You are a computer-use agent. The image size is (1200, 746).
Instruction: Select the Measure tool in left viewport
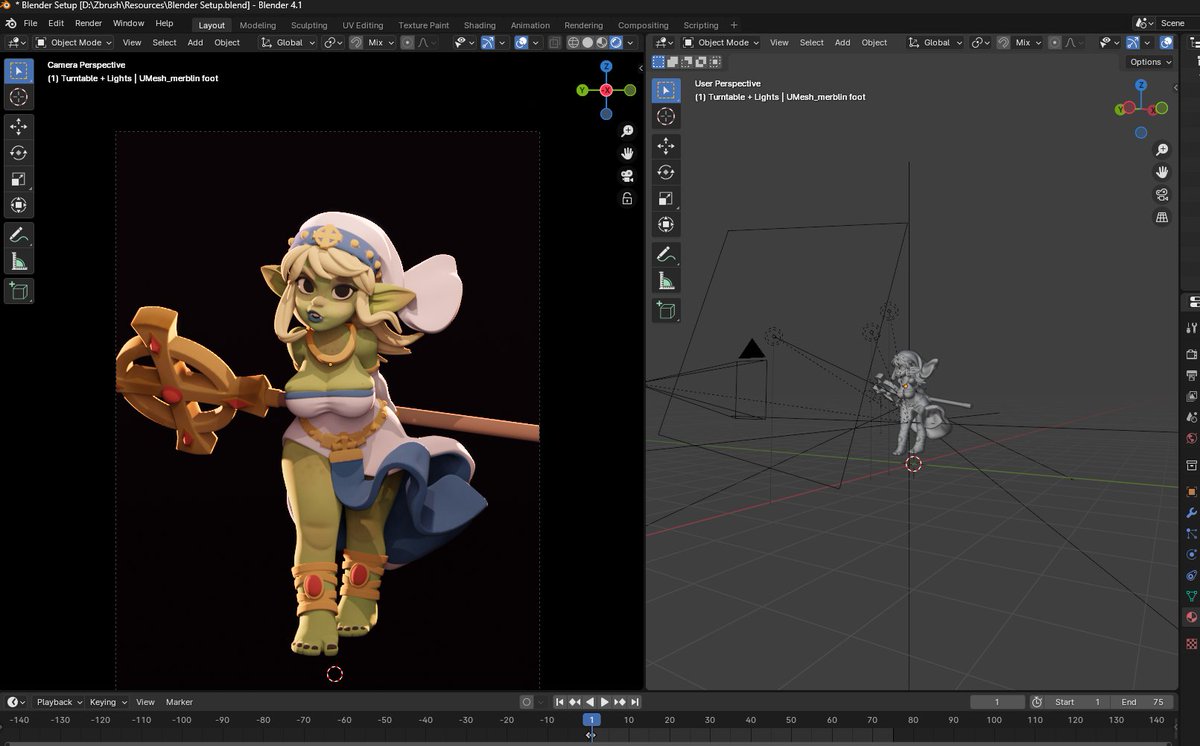tap(18, 262)
